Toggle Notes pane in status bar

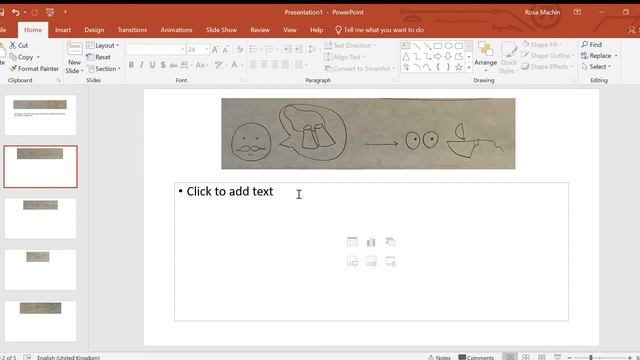pos(439,357)
